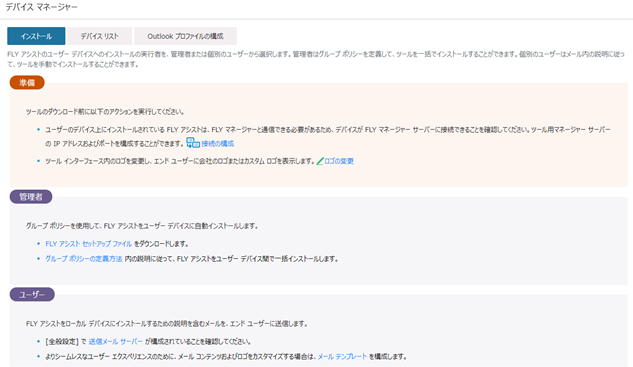Open the 送信メール サーバー link
The height and width of the screenshot is (367, 633).
coord(115,342)
